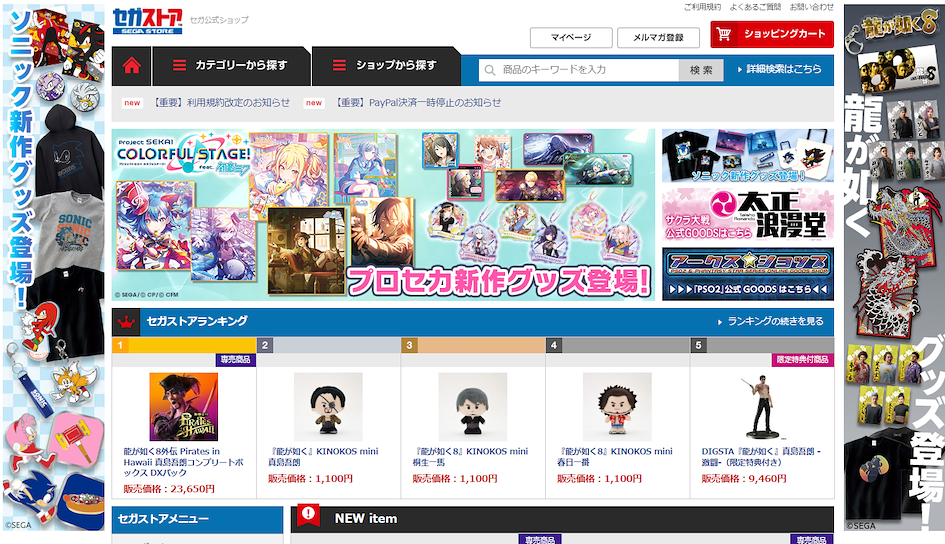This screenshot has height=544, width=945.
Task: Click the rank 3 number badge
Action: click(409, 345)
